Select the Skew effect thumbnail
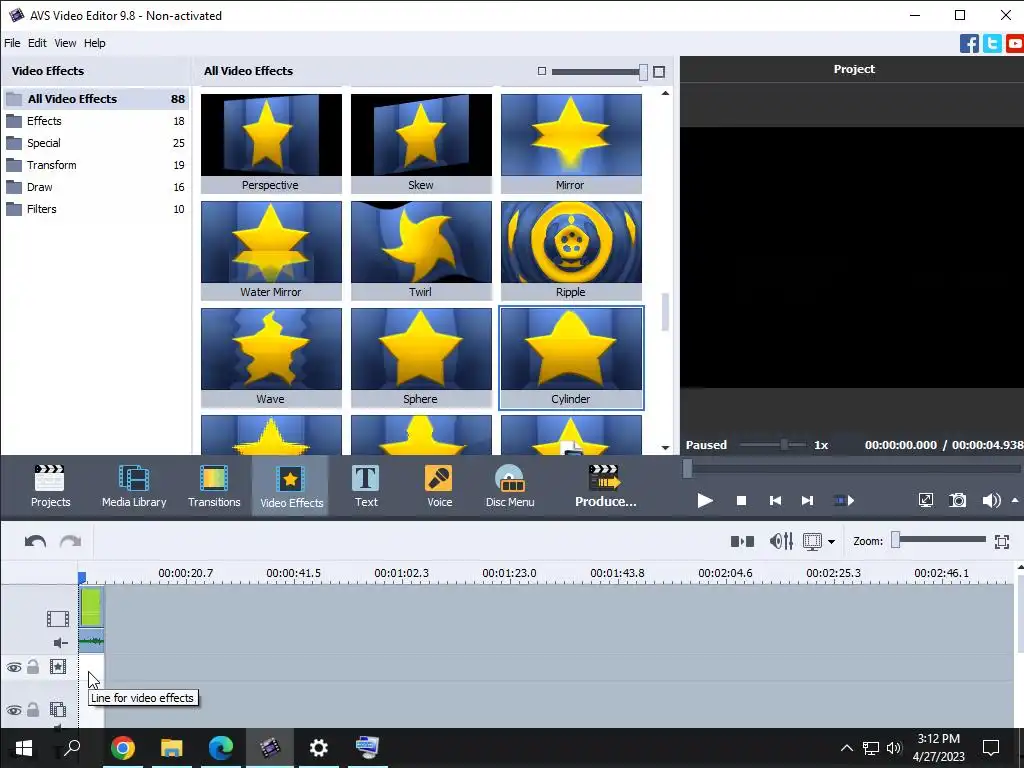 (x=421, y=143)
